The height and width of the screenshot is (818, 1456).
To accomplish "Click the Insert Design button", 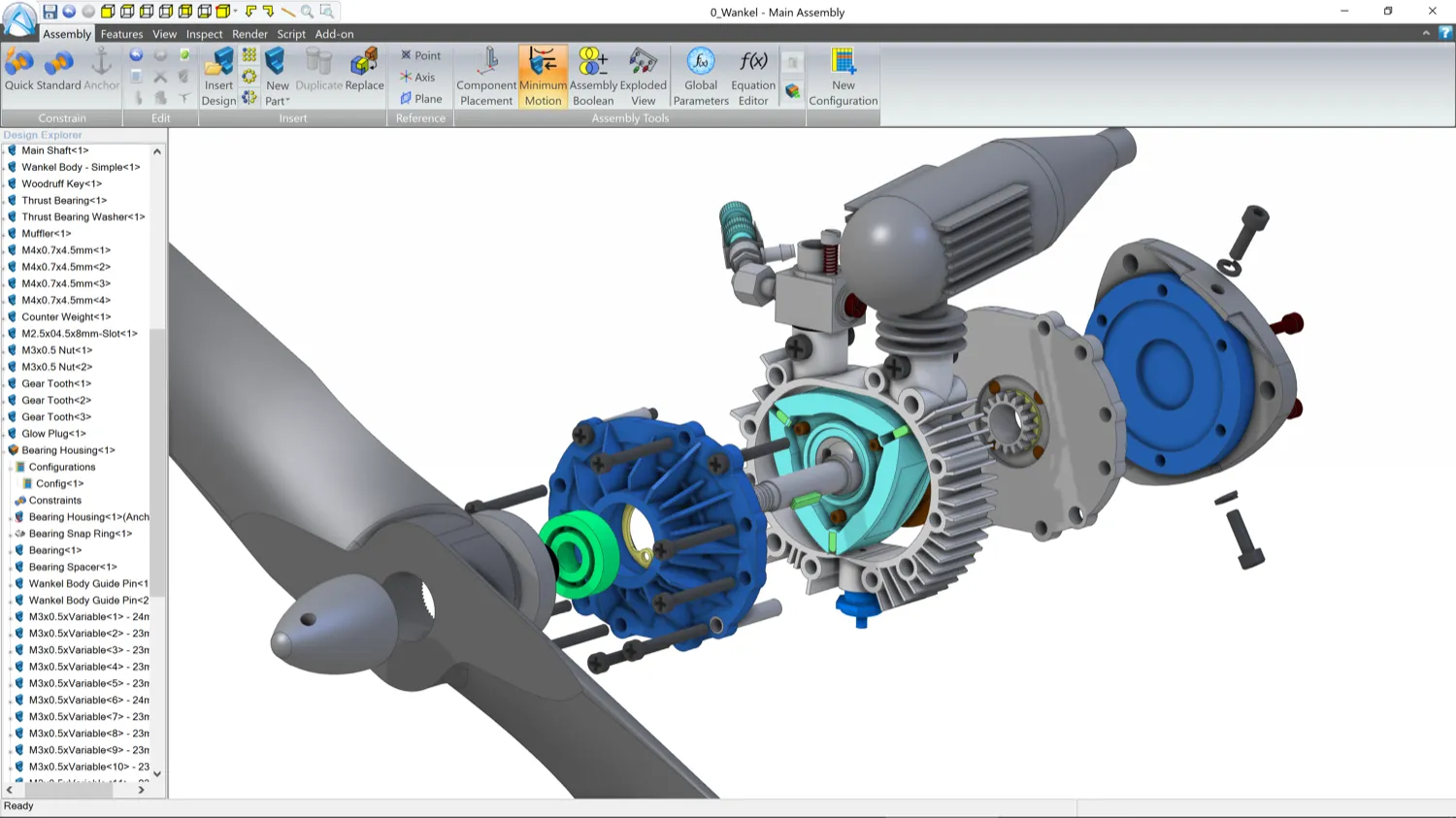I will click(x=218, y=75).
